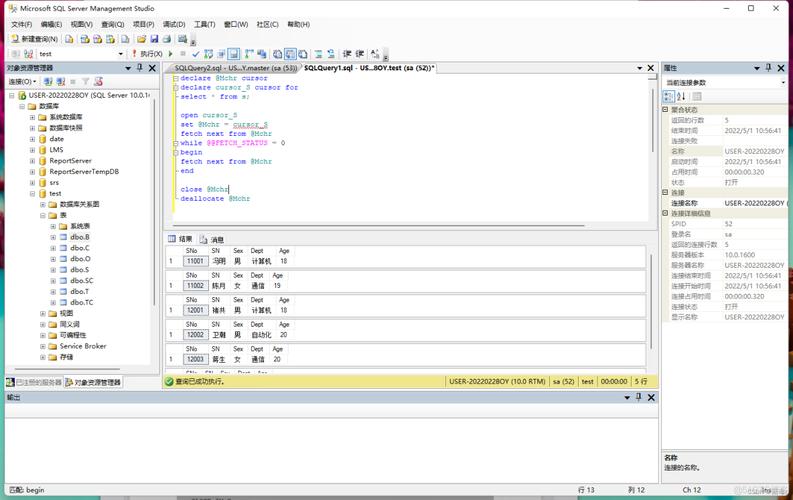Click the save disk icon in toolbar
This screenshot has width=793, height=500.
pos(154,39)
